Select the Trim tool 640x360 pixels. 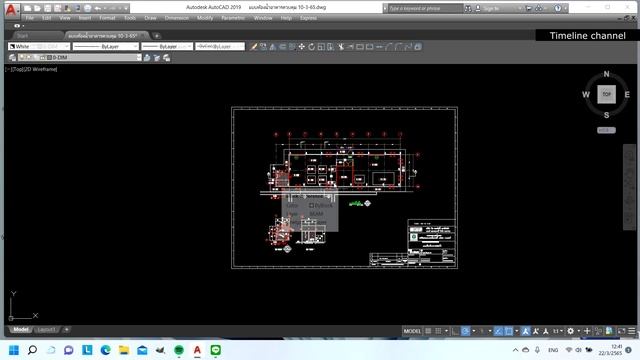pyautogui.click(x=341, y=47)
